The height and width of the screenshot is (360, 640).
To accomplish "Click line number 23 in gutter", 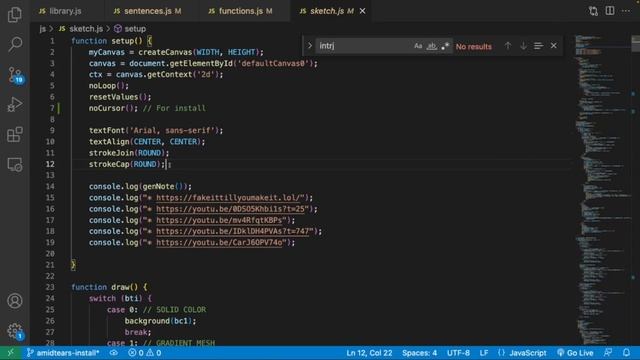I will pos(50,287).
